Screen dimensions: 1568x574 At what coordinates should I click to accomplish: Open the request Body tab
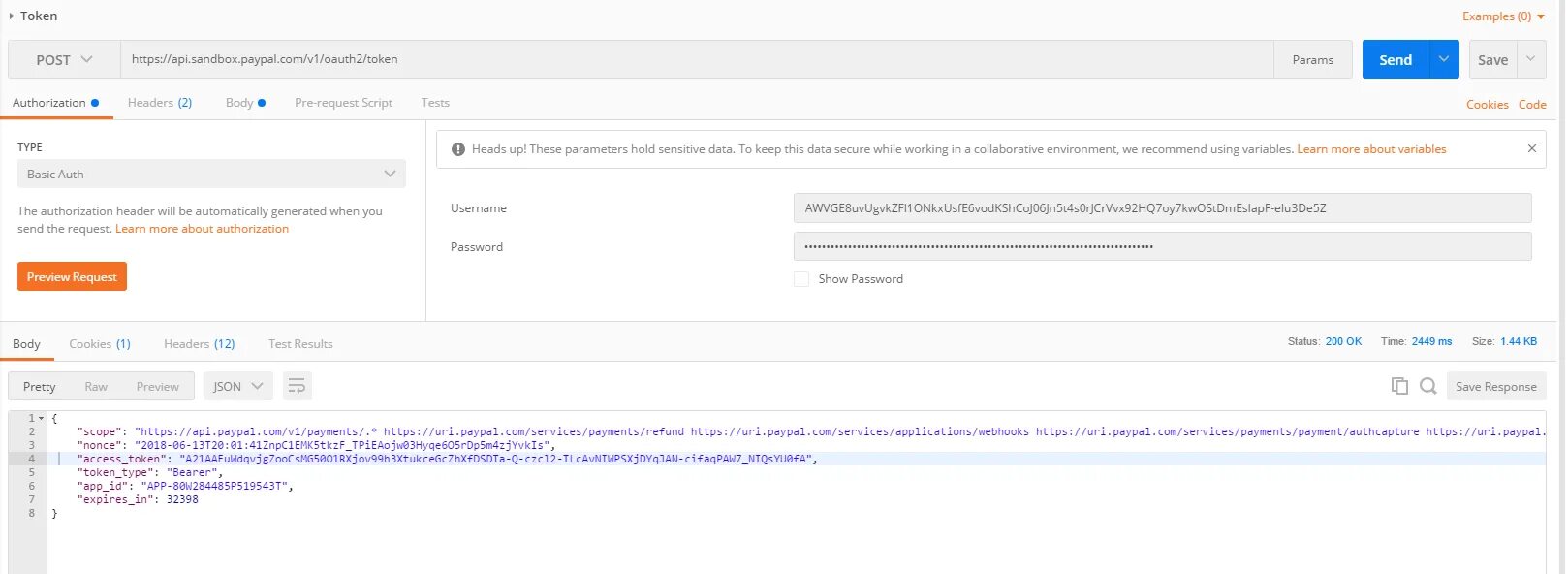click(245, 102)
